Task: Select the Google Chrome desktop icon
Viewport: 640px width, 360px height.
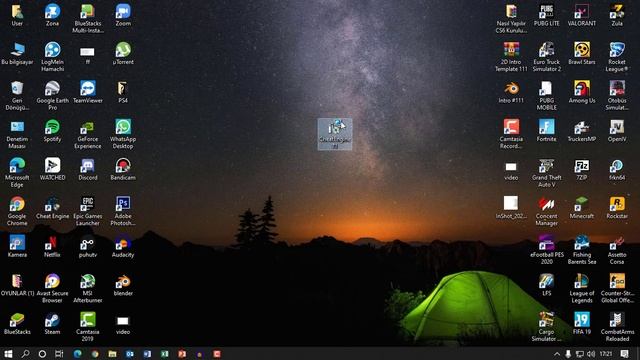Action: point(17,211)
